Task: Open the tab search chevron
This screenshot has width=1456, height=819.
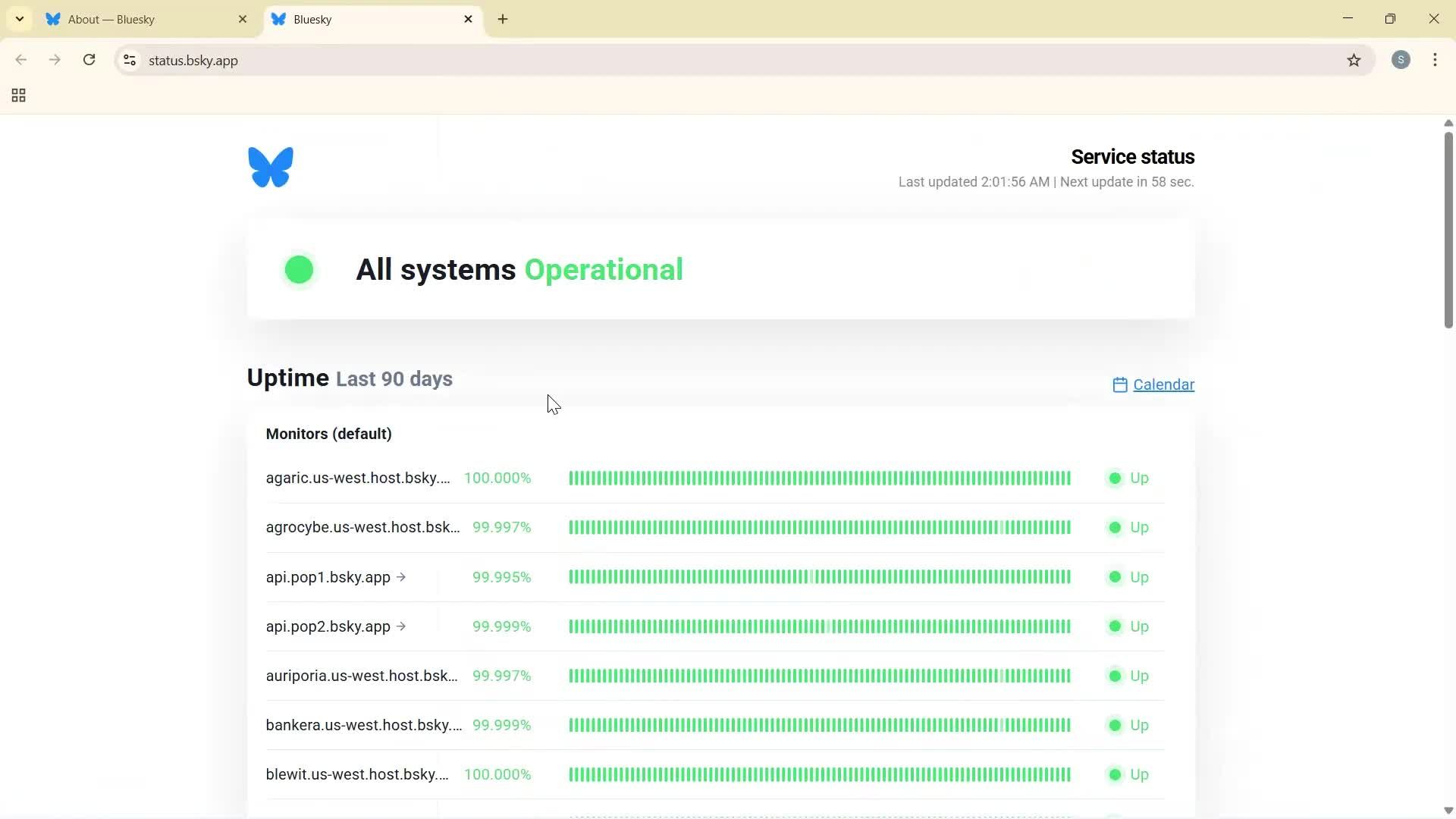Action: [19, 19]
